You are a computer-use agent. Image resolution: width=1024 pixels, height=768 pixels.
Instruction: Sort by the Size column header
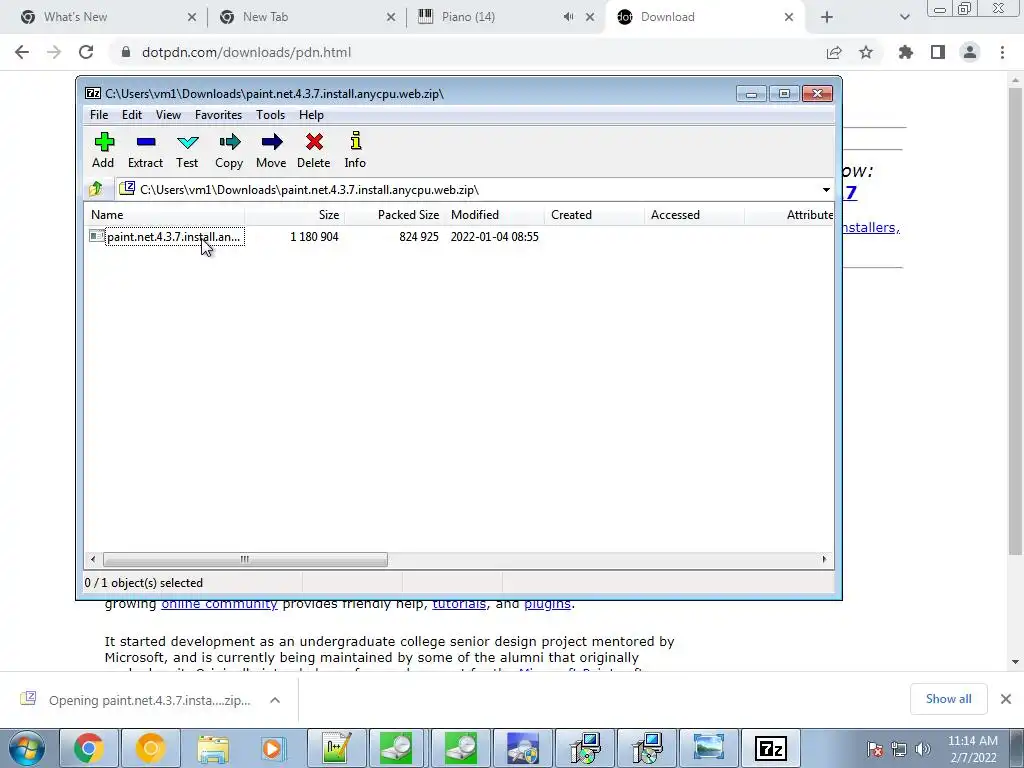tap(295, 215)
